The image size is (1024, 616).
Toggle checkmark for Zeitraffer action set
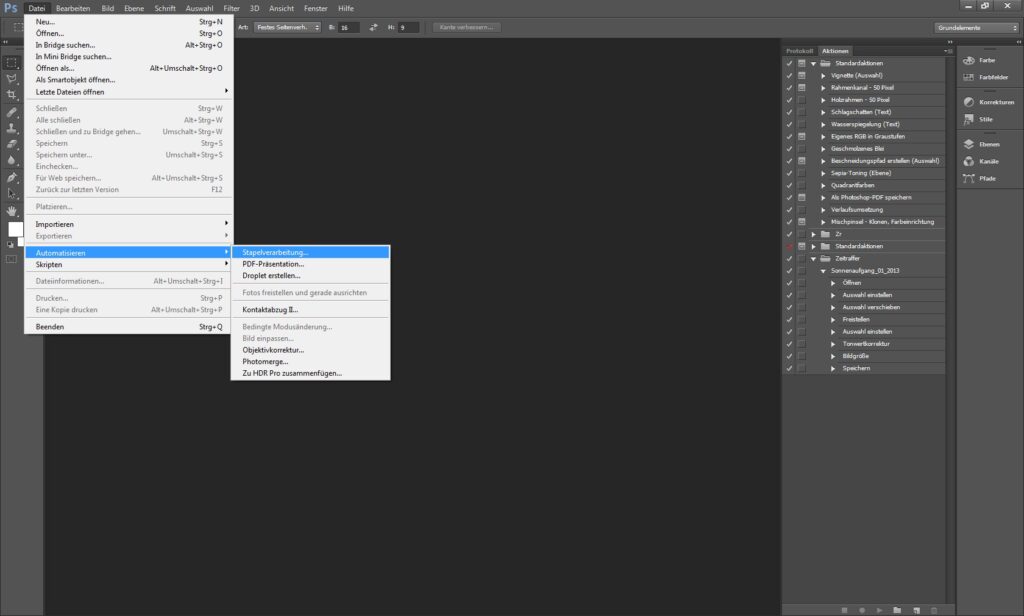click(789, 258)
